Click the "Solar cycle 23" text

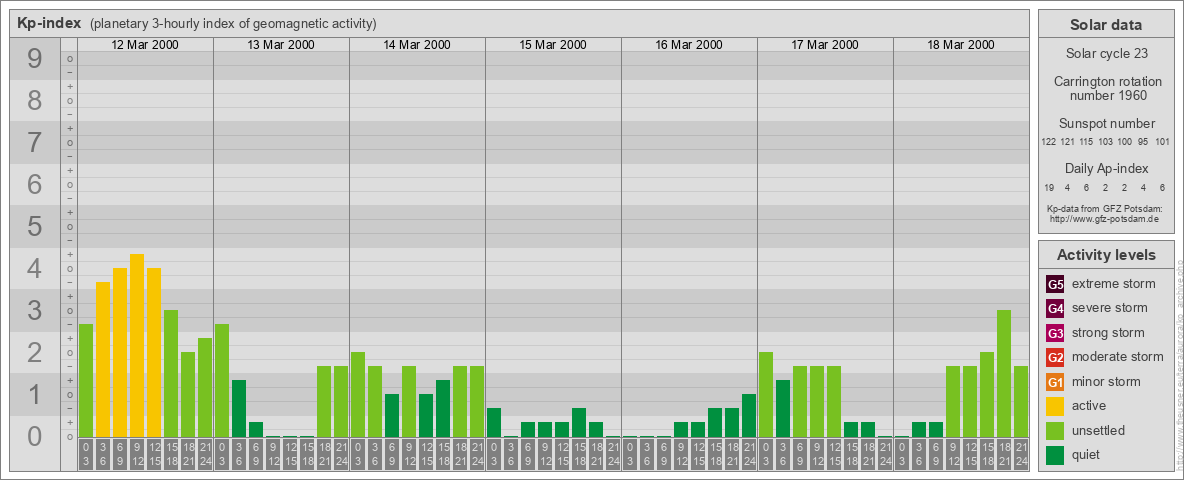pos(1106,54)
